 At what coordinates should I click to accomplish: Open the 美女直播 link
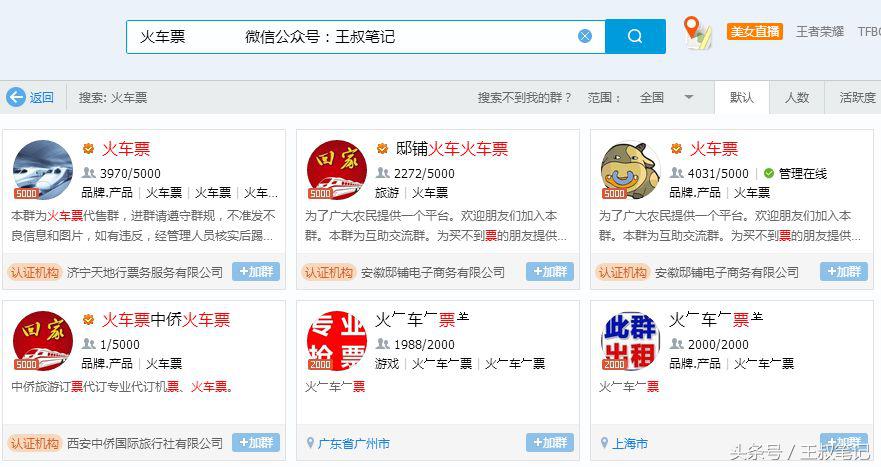click(755, 31)
